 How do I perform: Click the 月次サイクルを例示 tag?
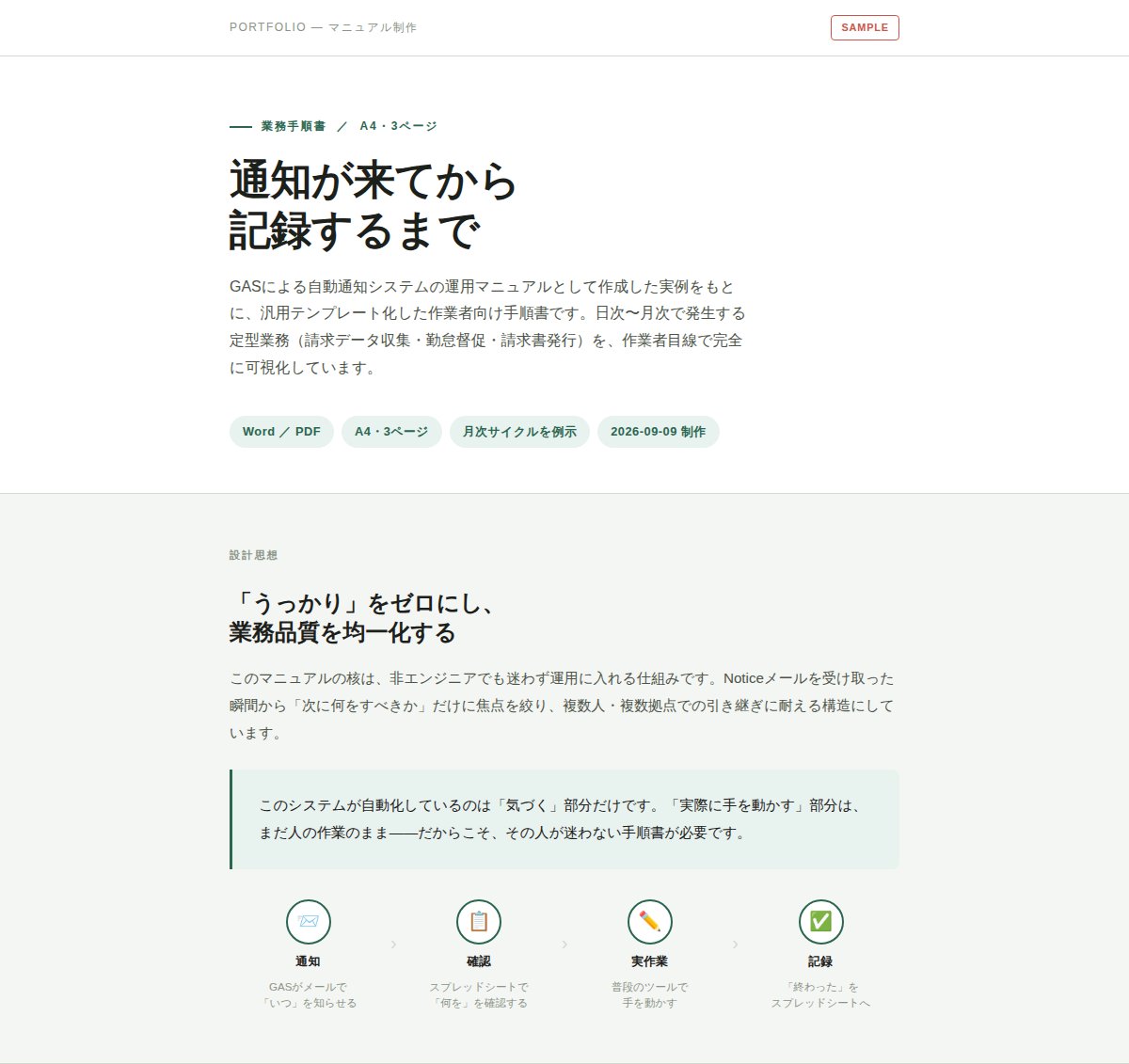point(519,432)
